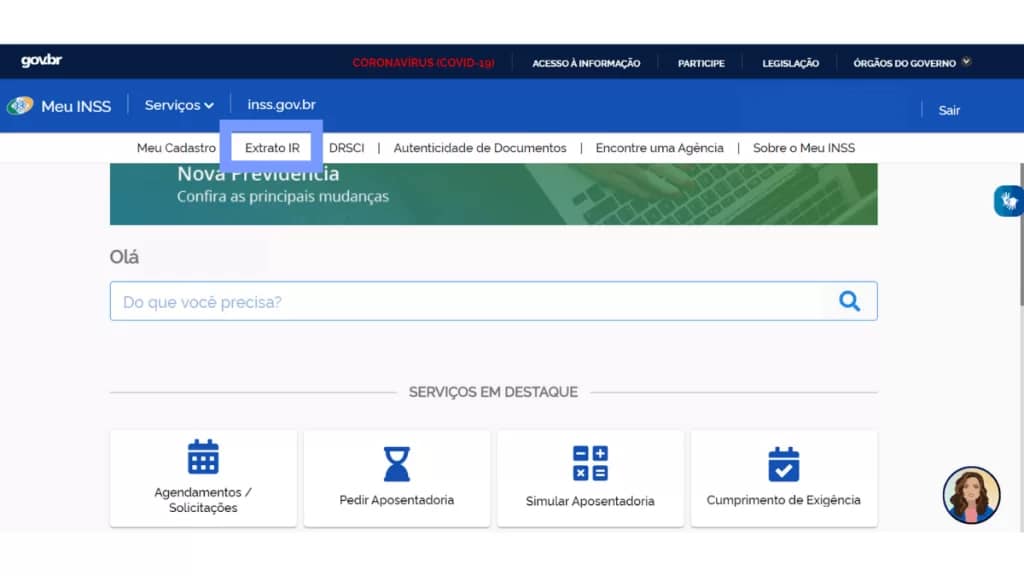Expand the Serviços dropdown menu
Viewport: 1024px width, 576px height.
click(179, 105)
